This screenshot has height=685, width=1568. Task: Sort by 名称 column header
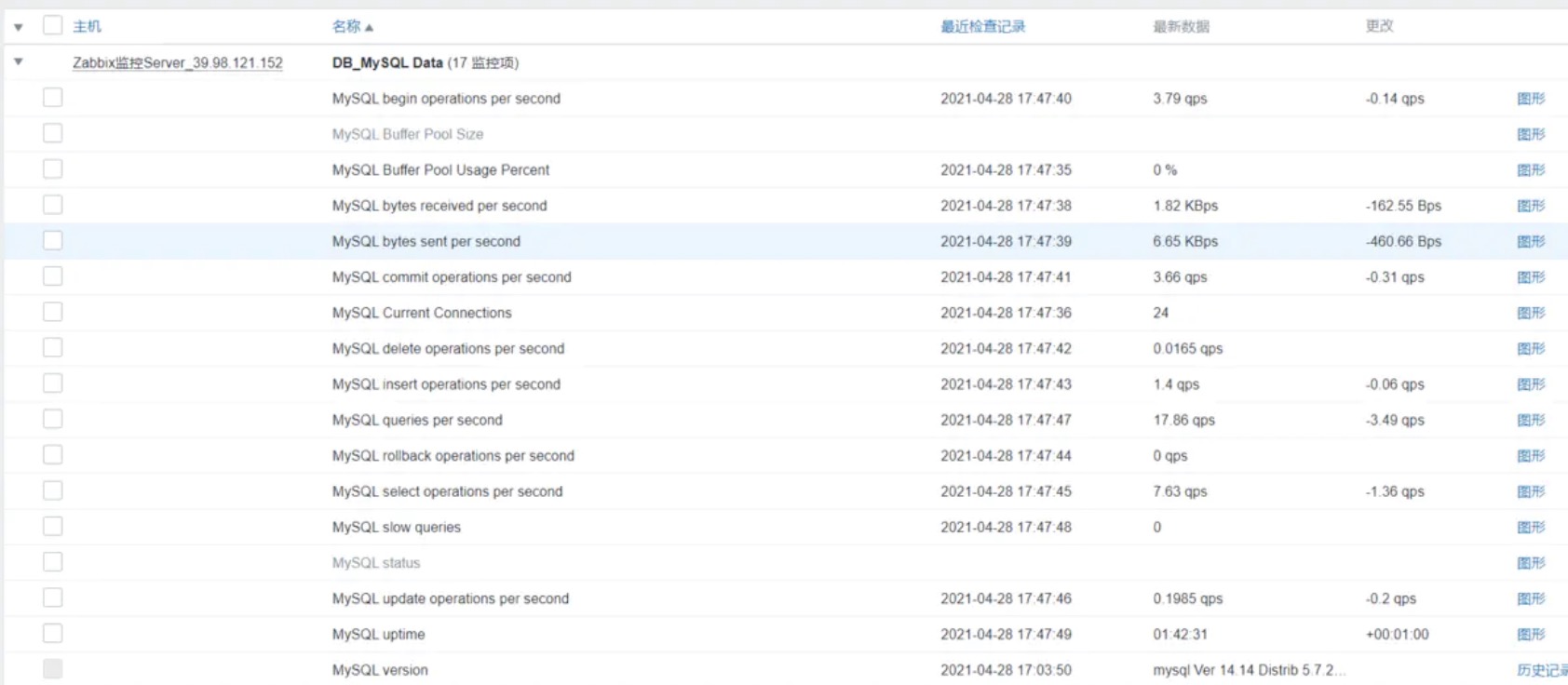click(346, 27)
